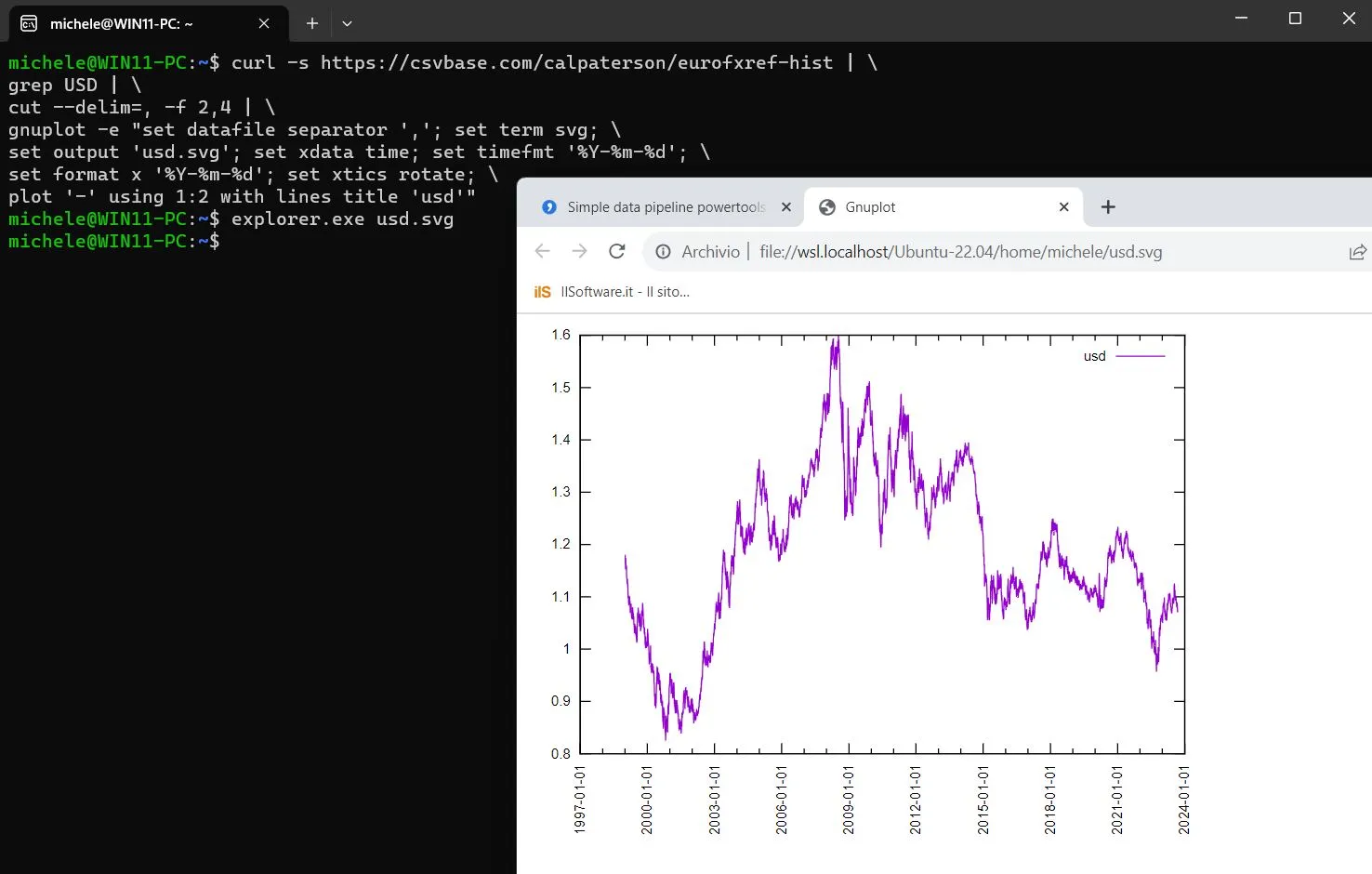The height and width of the screenshot is (874, 1372).
Task: Open the terminal tab options chevron
Action: coord(346,22)
